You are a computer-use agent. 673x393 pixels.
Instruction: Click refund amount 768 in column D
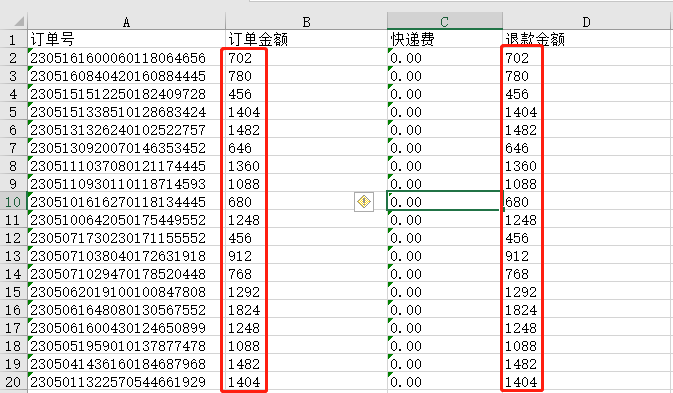tap(586, 274)
